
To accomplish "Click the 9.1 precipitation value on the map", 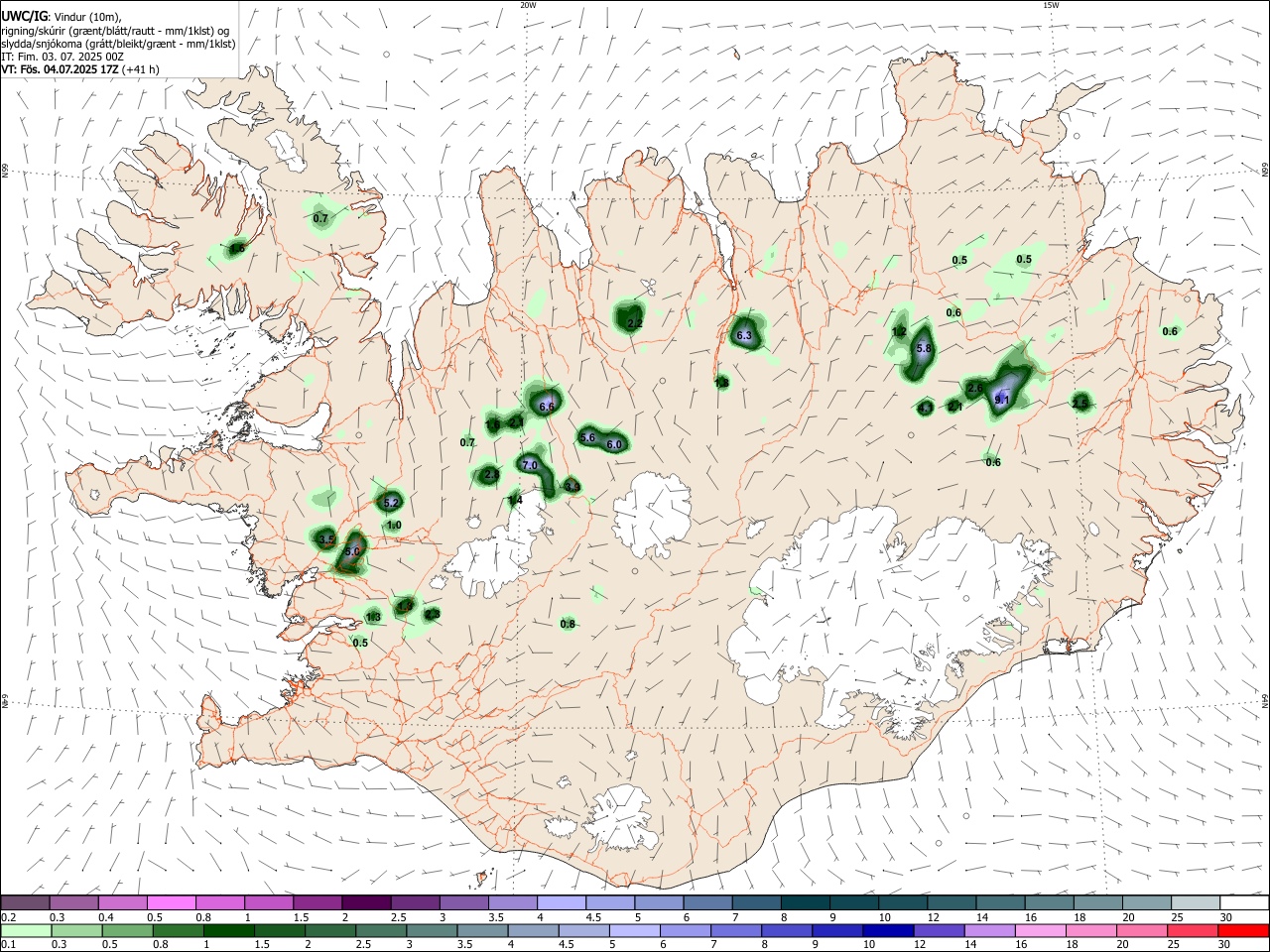I will (x=1001, y=400).
